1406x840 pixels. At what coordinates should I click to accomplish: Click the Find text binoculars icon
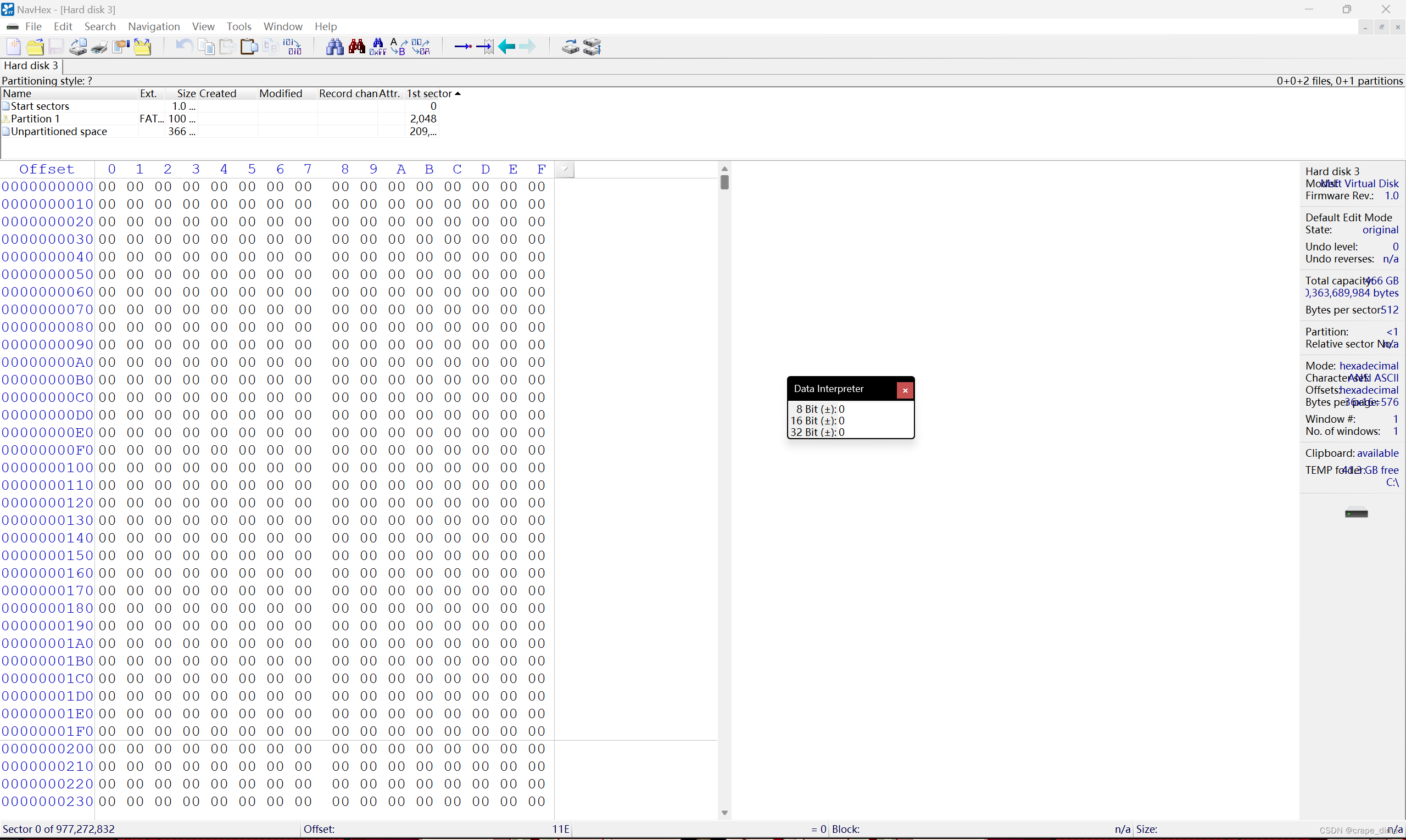pos(334,47)
